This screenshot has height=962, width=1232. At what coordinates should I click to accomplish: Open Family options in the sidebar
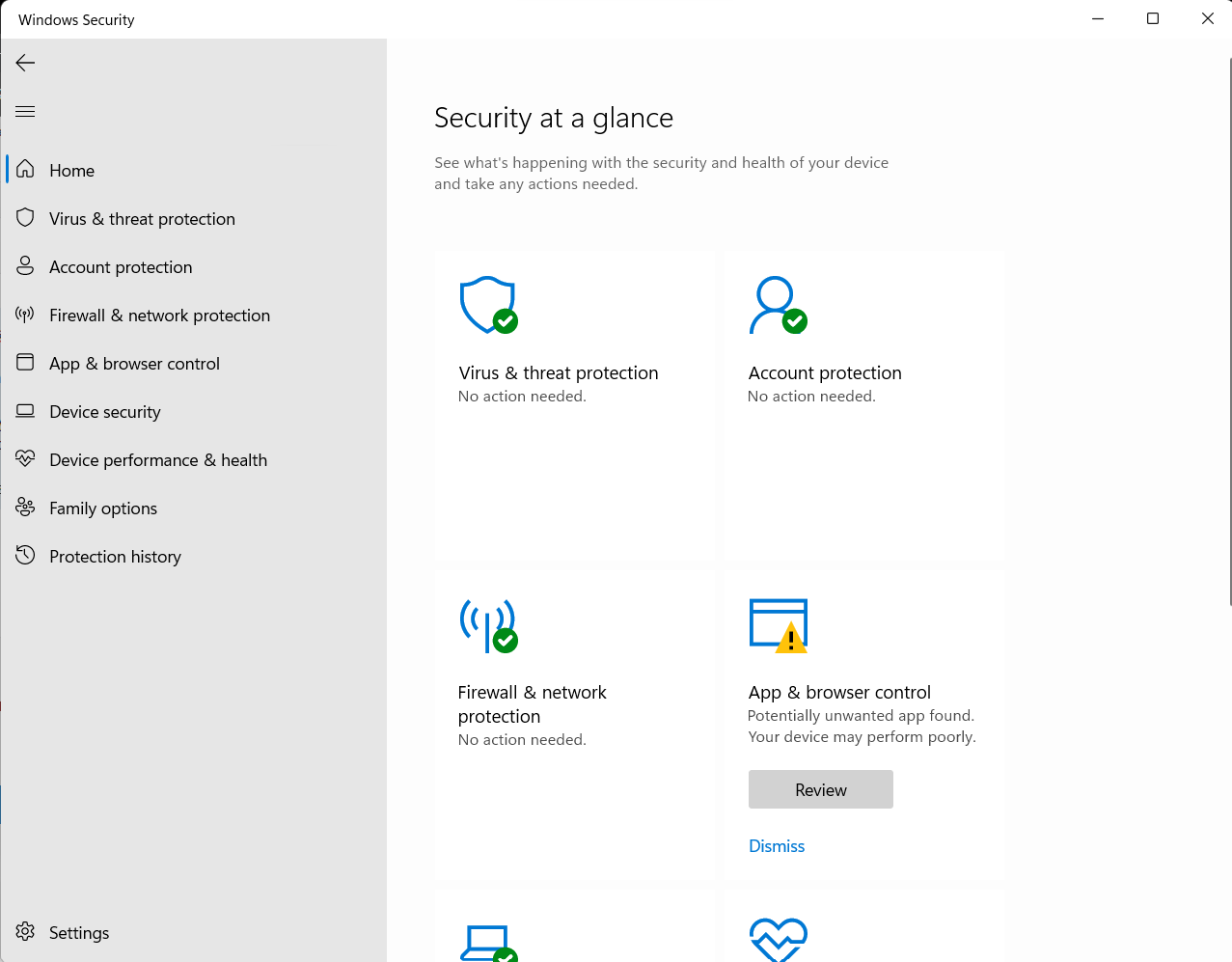tap(194, 508)
